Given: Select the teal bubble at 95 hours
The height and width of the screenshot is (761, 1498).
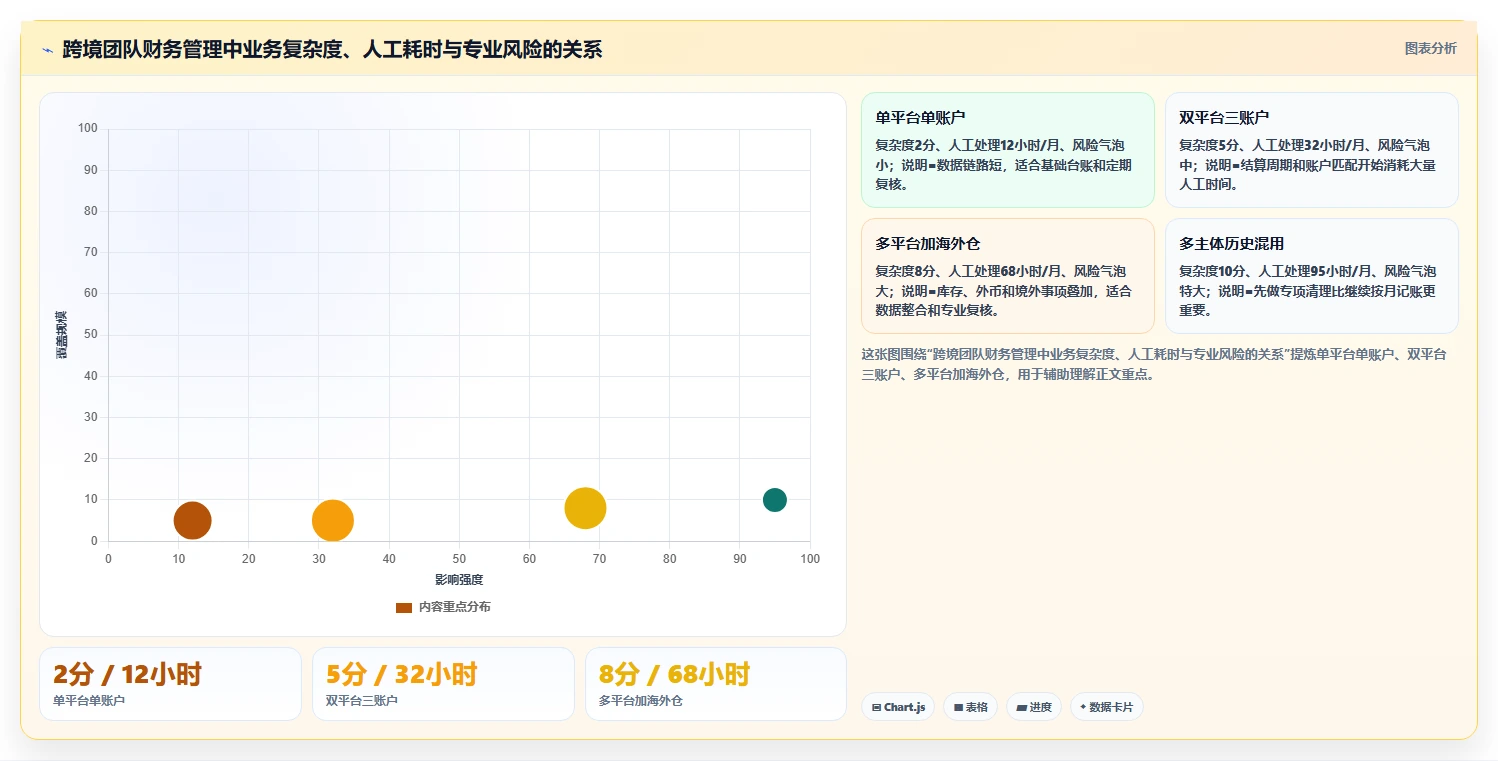Looking at the screenshot, I should [x=775, y=500].
